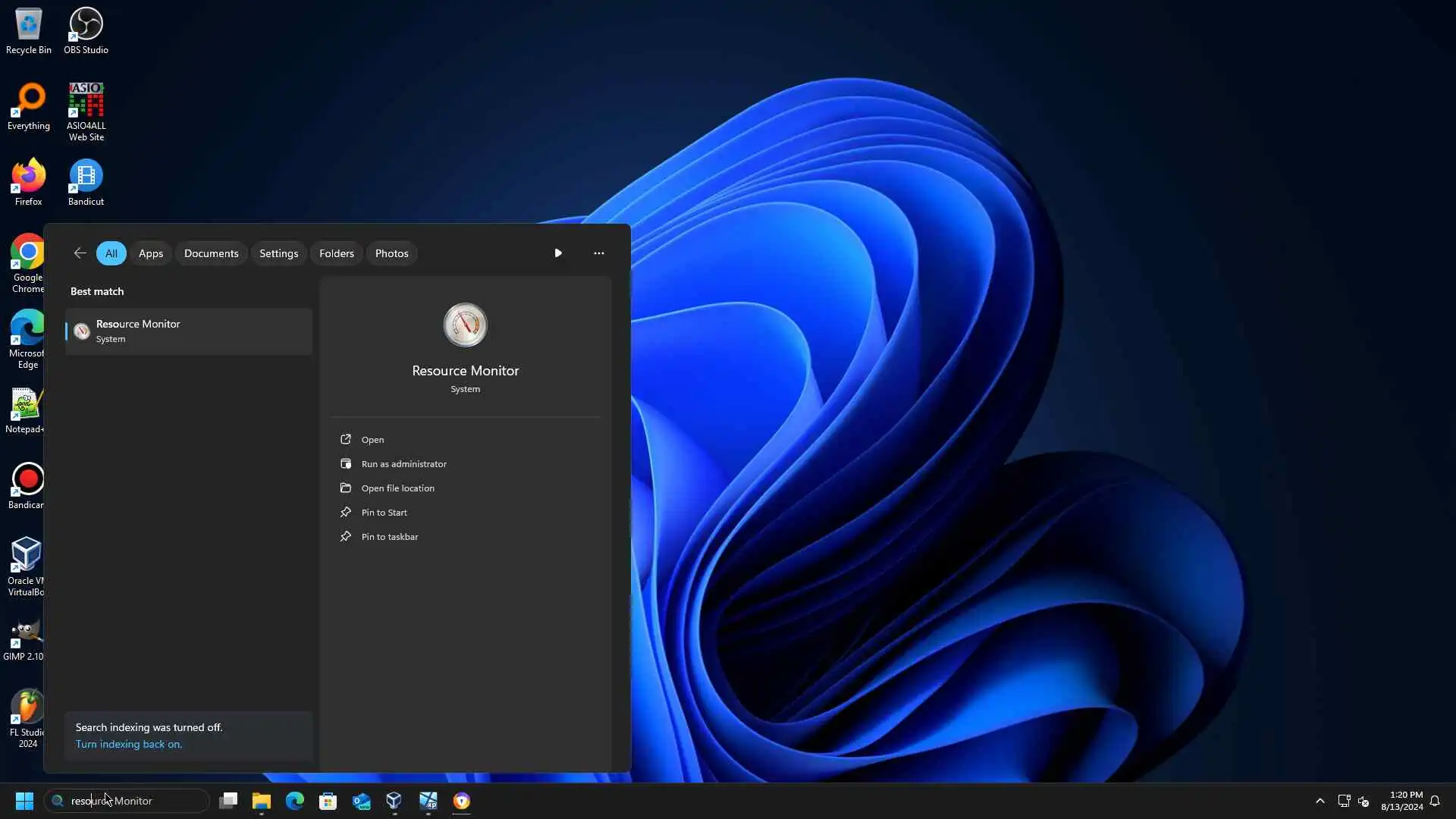
Task: Open the three-dots options menu
Action: pyautogui.click(x=598, y=253)
